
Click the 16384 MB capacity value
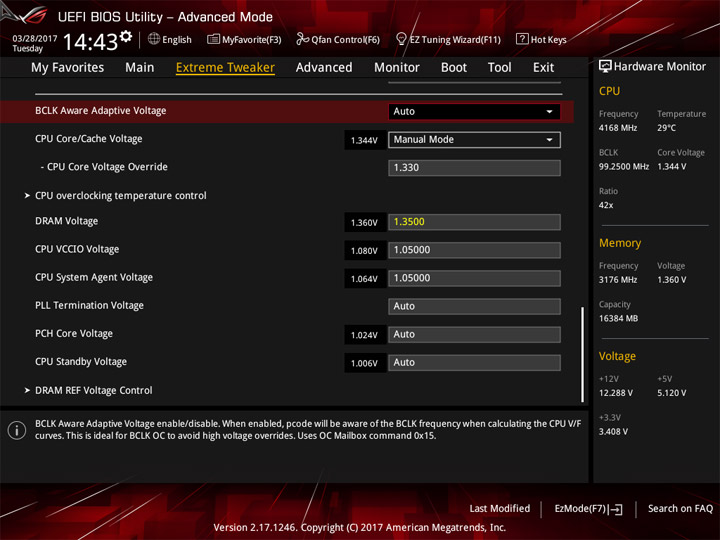[x=619, y=318]
